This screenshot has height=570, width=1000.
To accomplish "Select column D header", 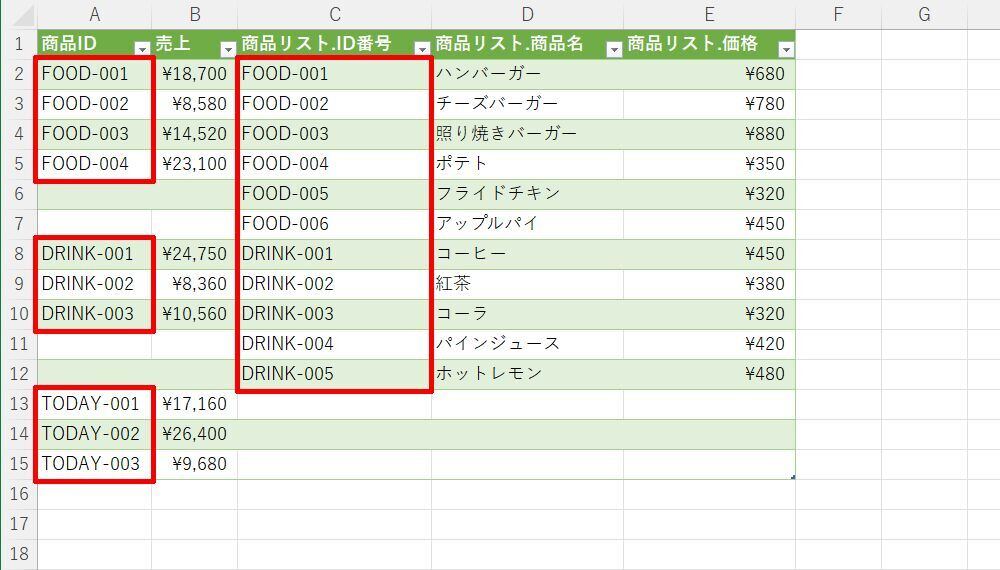I will [x=527, y=14].
